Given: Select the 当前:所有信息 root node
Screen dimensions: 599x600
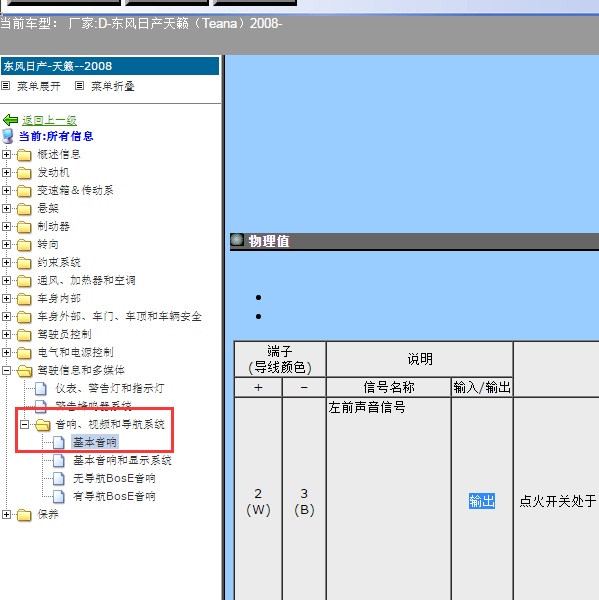Looking at the screenshot, I should pyautogui.click(x=56, y=136).
